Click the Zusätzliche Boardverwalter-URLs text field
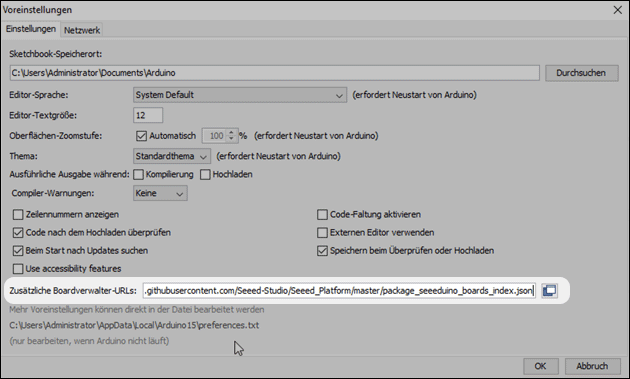630x379 pixels. coord(339,290)
